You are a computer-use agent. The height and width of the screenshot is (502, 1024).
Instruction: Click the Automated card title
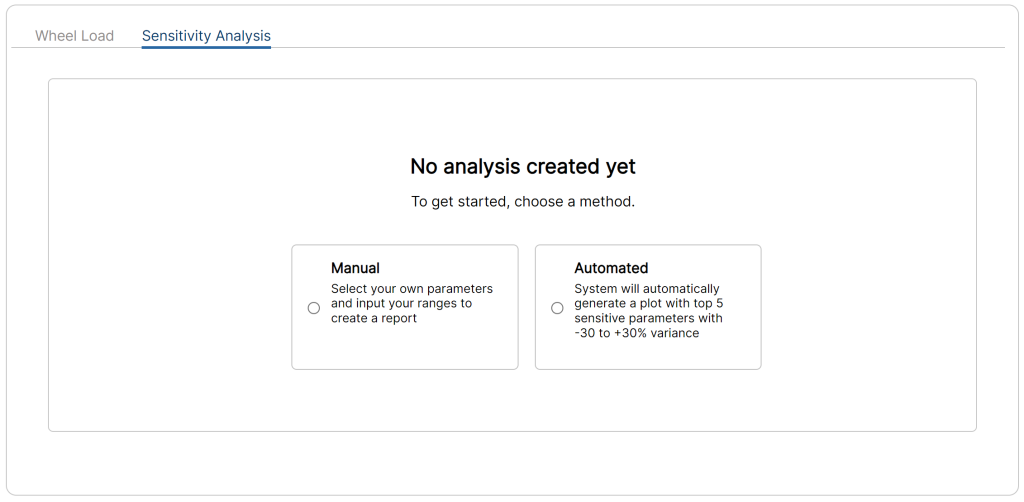coord(611,268)
